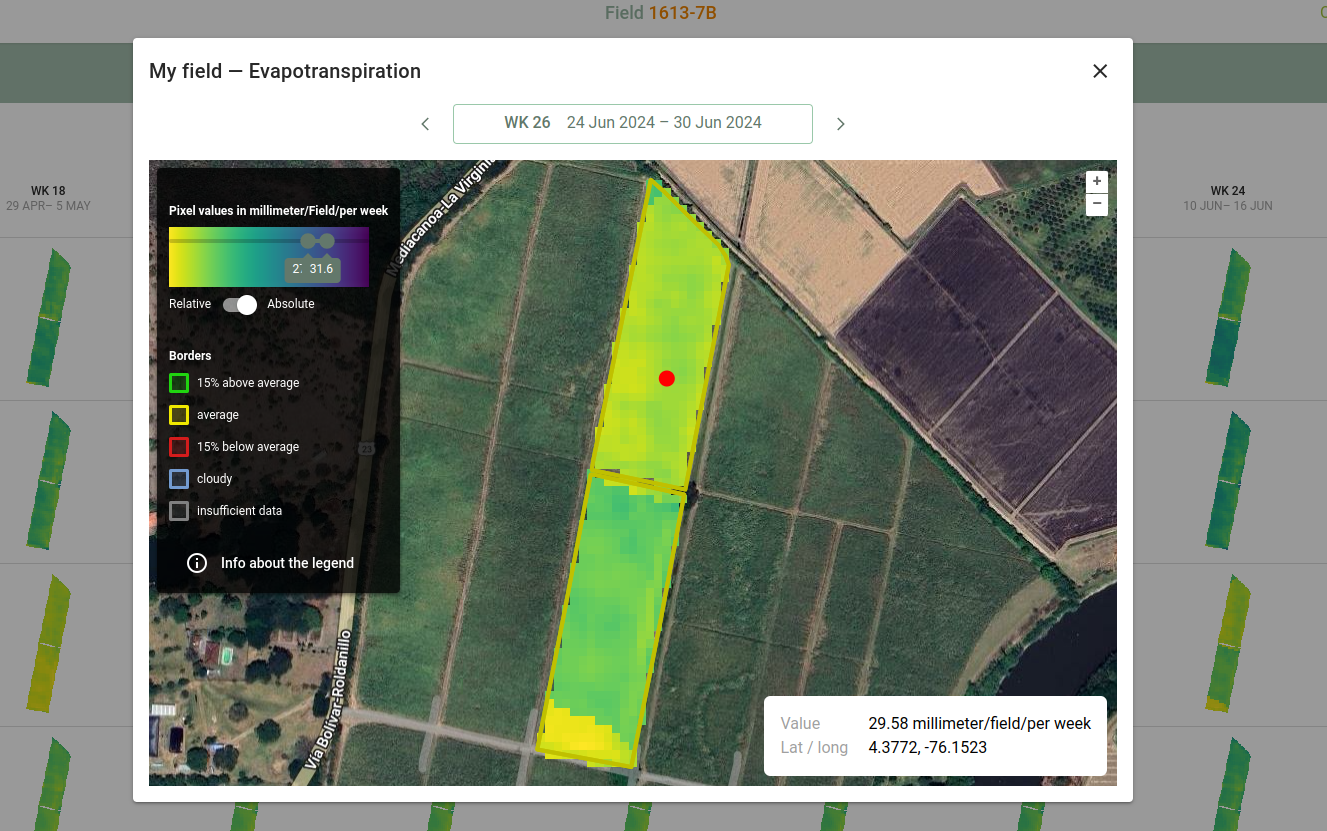The image size is (1327, 831).
Task: Open the WK 26 week selector
Action: coord(632,123)
